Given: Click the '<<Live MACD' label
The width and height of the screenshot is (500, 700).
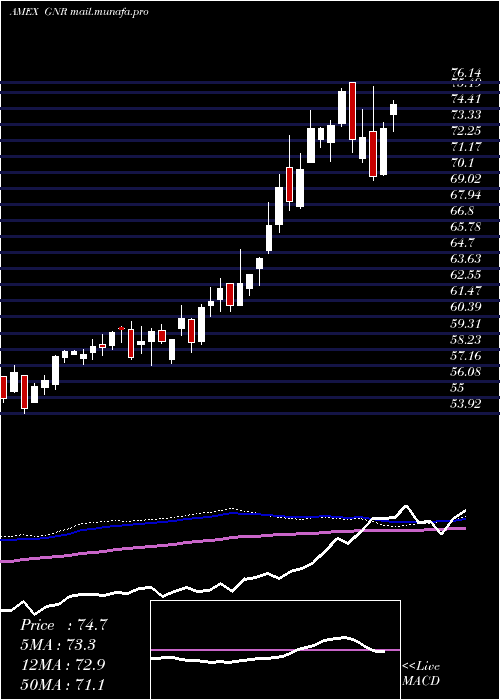Looking at the screenshot, I should 421,673.
